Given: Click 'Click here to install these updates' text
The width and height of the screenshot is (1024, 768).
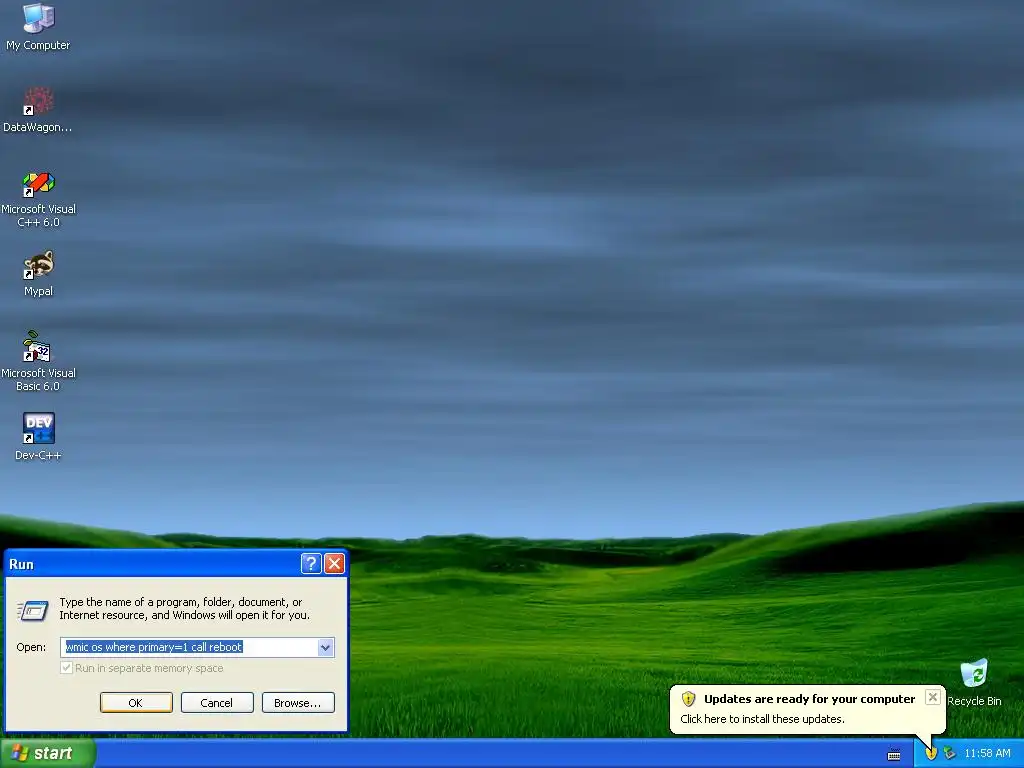Looking at the screenshot, I should pos(762,719).
